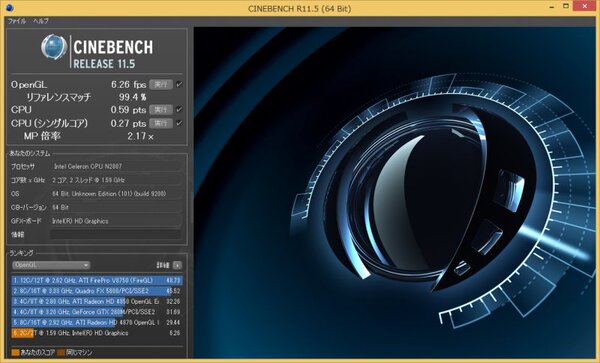This screenshot has width=600, height=363.
Task: Click the details arrow button in ranking
Action: 177,265
